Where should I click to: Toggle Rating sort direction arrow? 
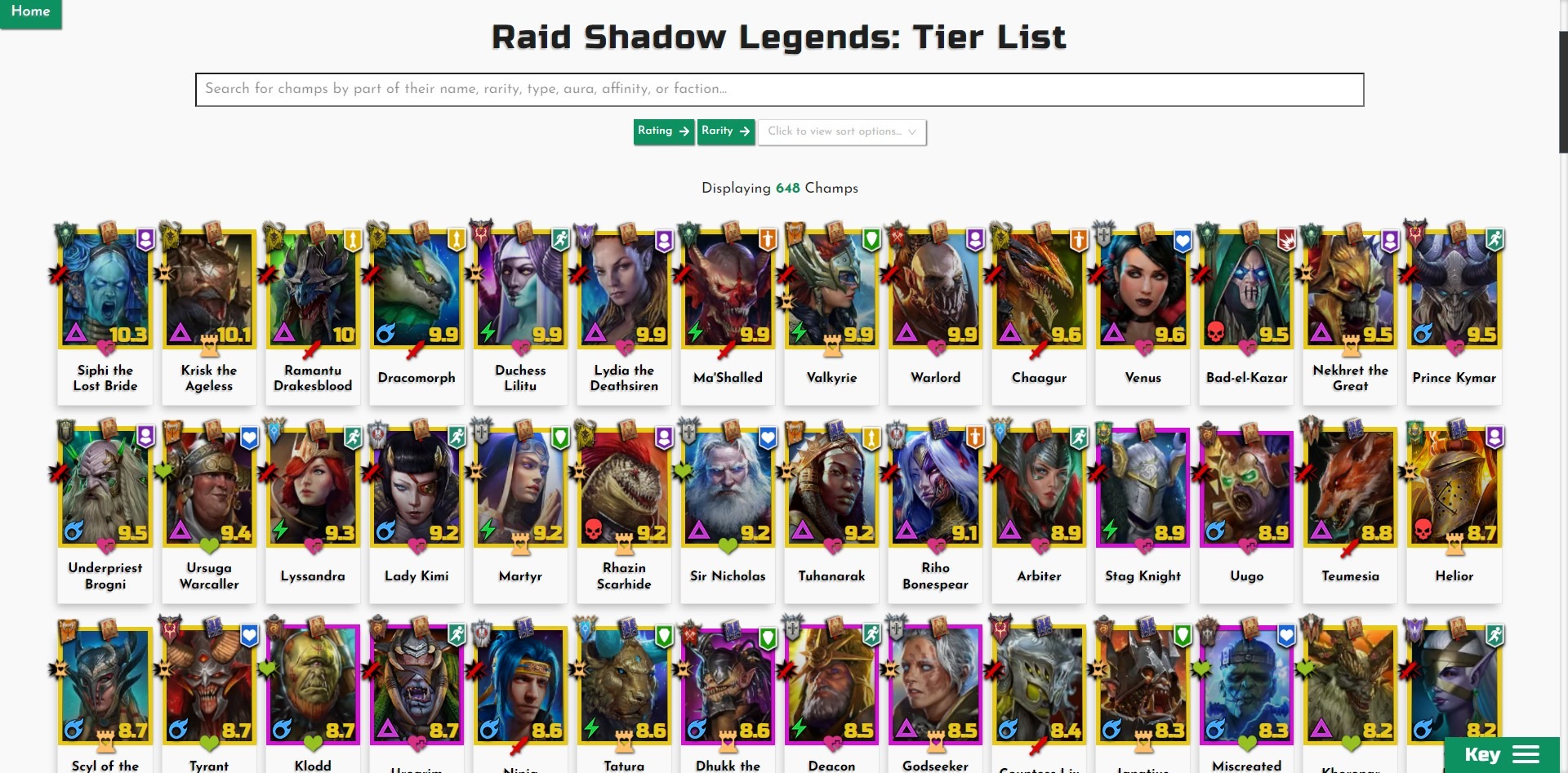(x=684, y=131)
